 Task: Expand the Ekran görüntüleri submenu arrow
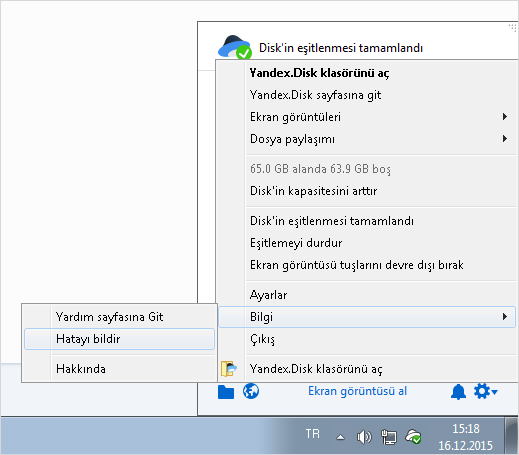click(505, 117)
